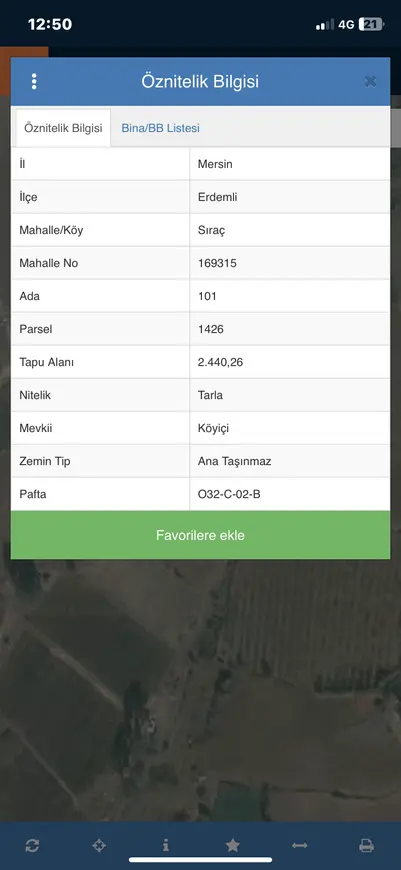401x870 pixels.
Task: Tap the refresh icon in bottom toolbar
Action: pos(32,846)
